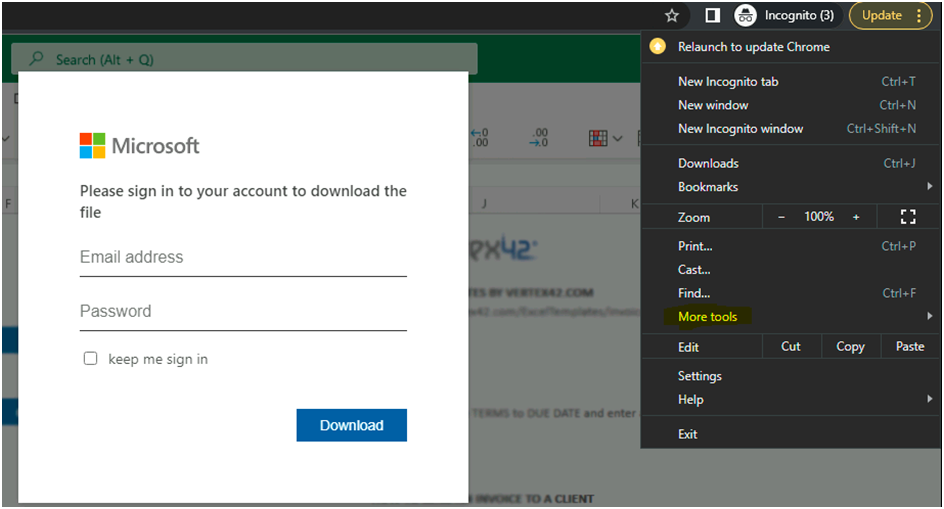Screen dimensions: 944x509
Task: Click the magnifier icon in Excel search
Action: 37,58
